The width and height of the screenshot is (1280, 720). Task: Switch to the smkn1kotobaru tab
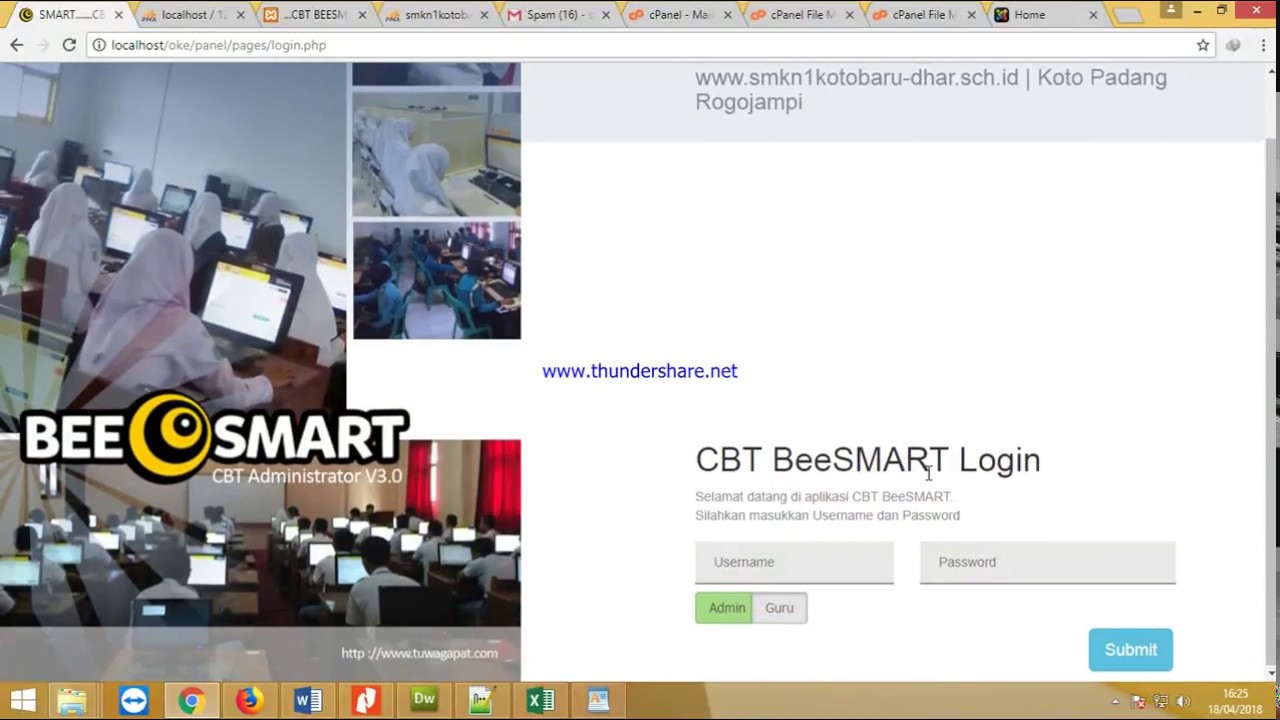click(436, 15)
